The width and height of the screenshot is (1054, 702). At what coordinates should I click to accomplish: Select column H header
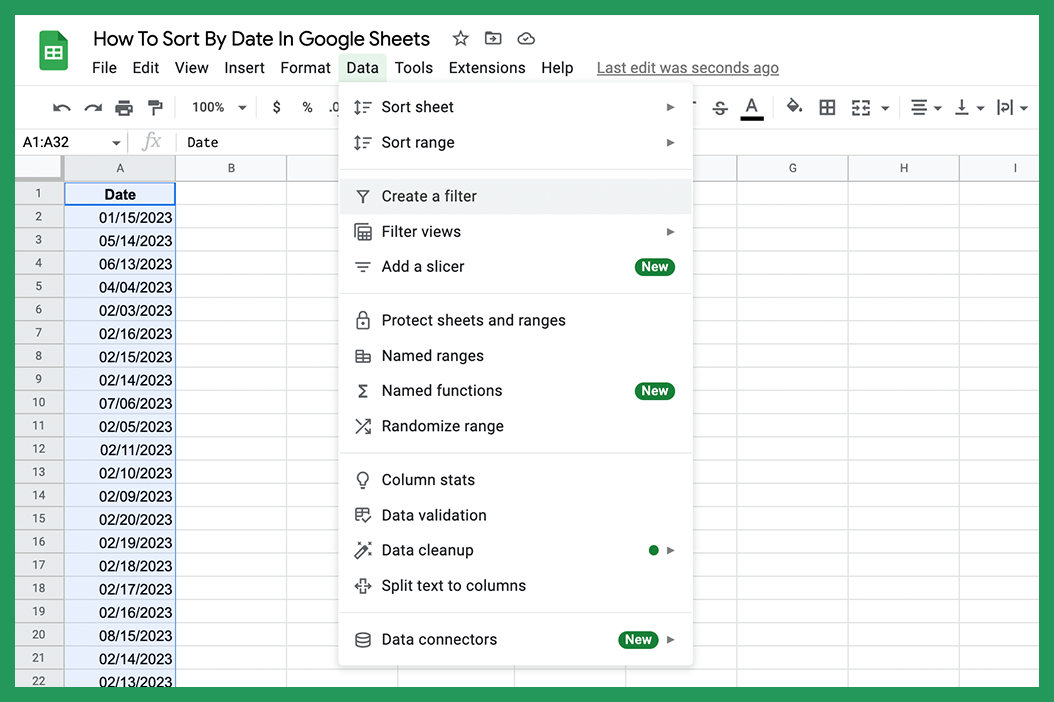point(904,168)
